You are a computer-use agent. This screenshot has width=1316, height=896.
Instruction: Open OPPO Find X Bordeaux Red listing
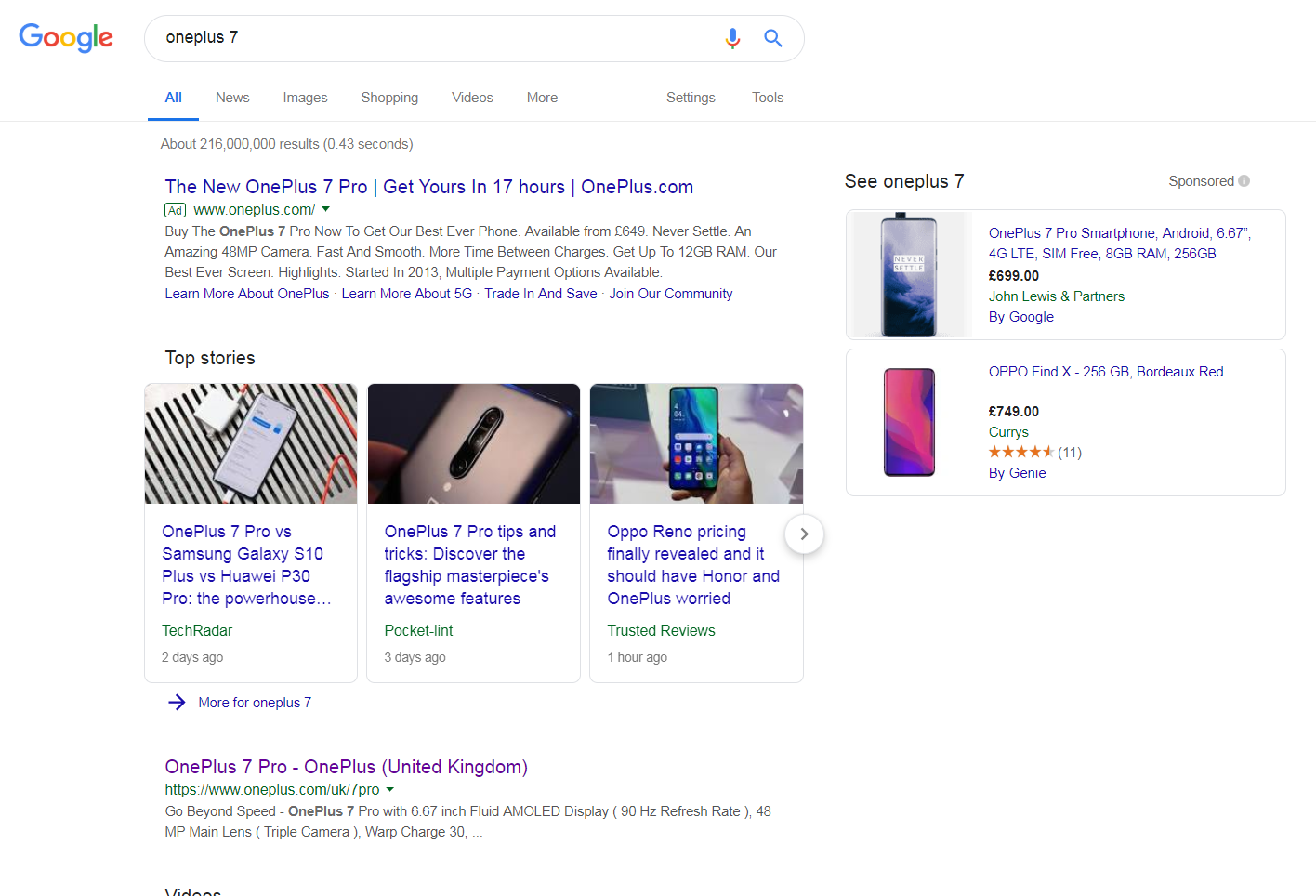(x=1106, y=372)
